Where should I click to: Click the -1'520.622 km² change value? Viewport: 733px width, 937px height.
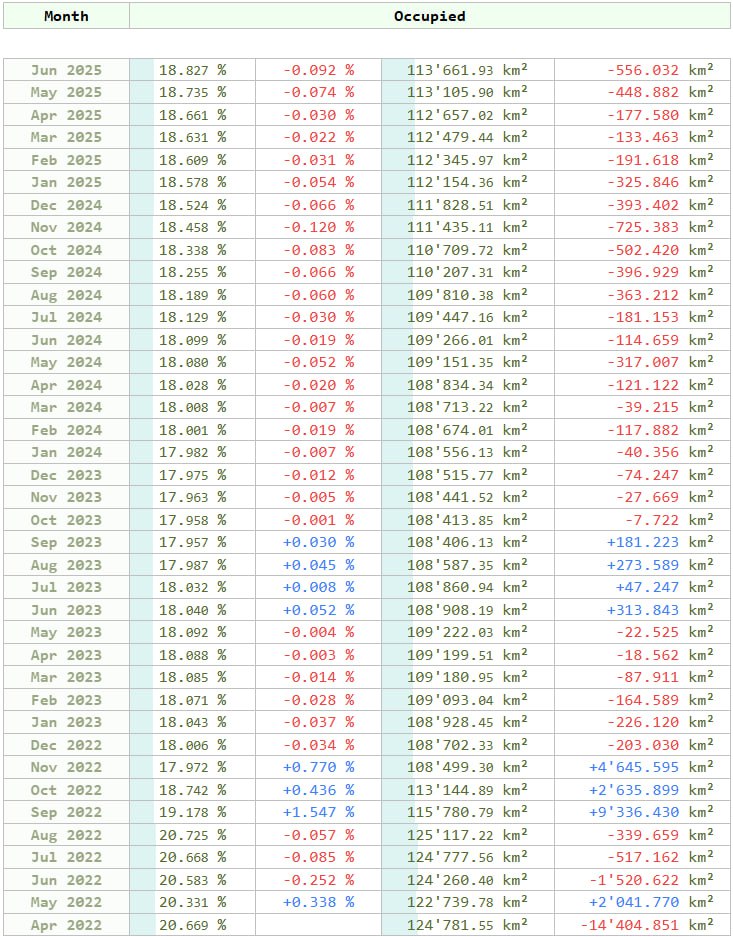[x=651, y=880]
